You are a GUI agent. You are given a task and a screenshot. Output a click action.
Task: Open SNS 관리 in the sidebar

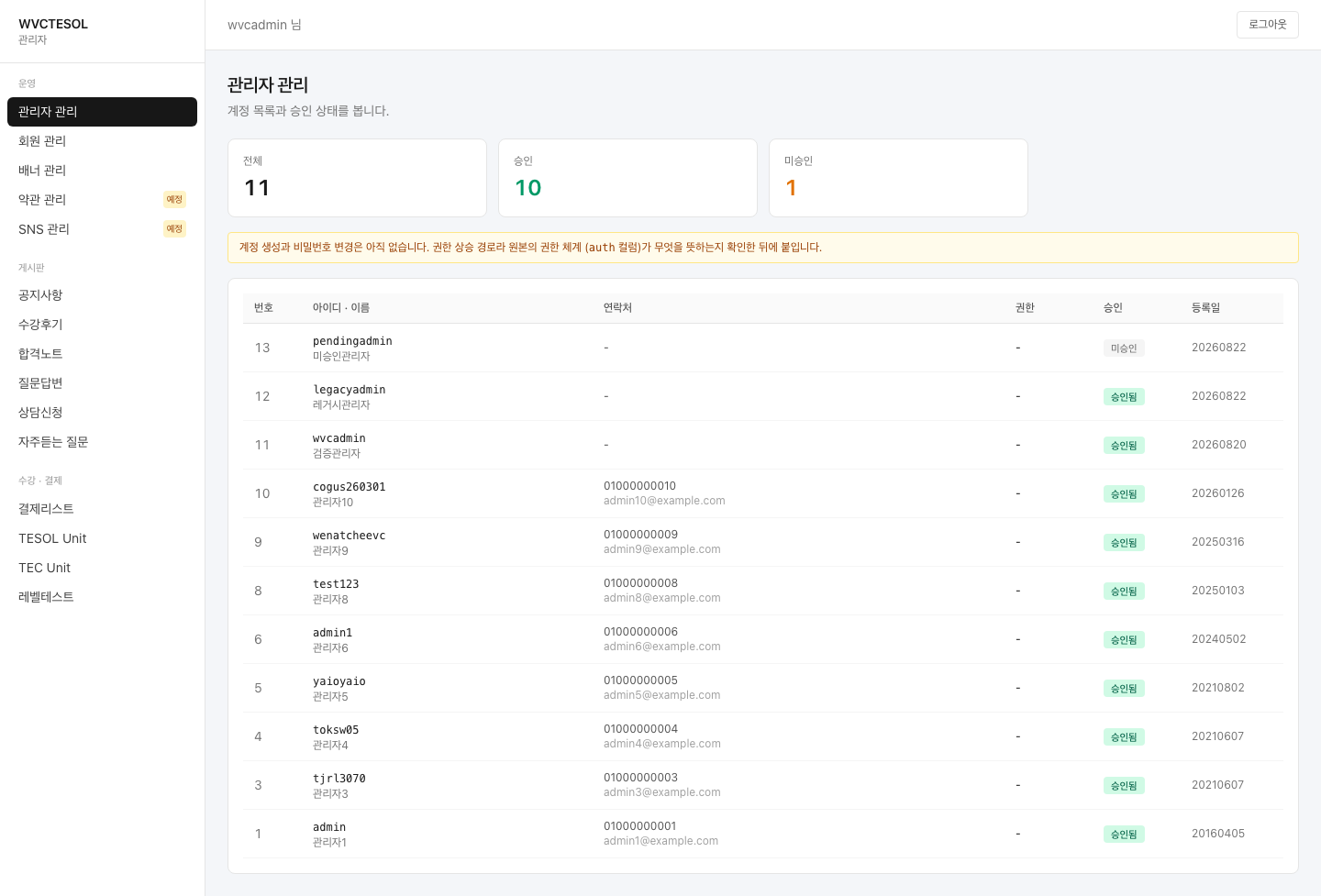coord(102,229)
